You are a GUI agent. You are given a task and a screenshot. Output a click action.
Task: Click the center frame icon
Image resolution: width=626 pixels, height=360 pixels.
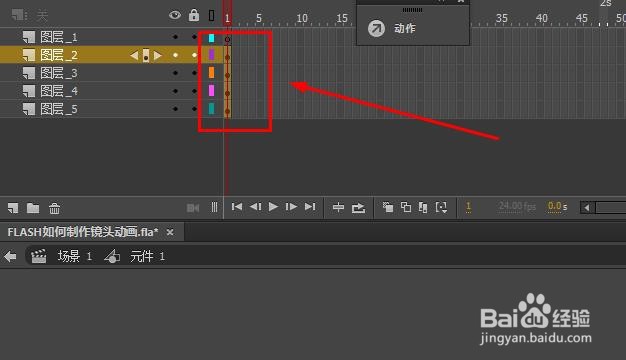[338, 207]
